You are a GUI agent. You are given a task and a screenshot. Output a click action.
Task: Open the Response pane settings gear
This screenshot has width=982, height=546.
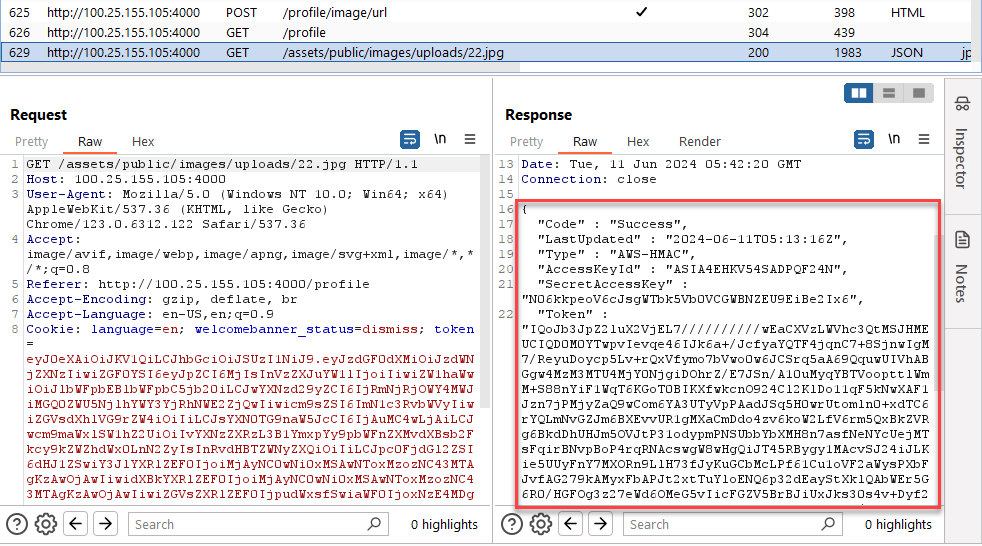(540, 523)
